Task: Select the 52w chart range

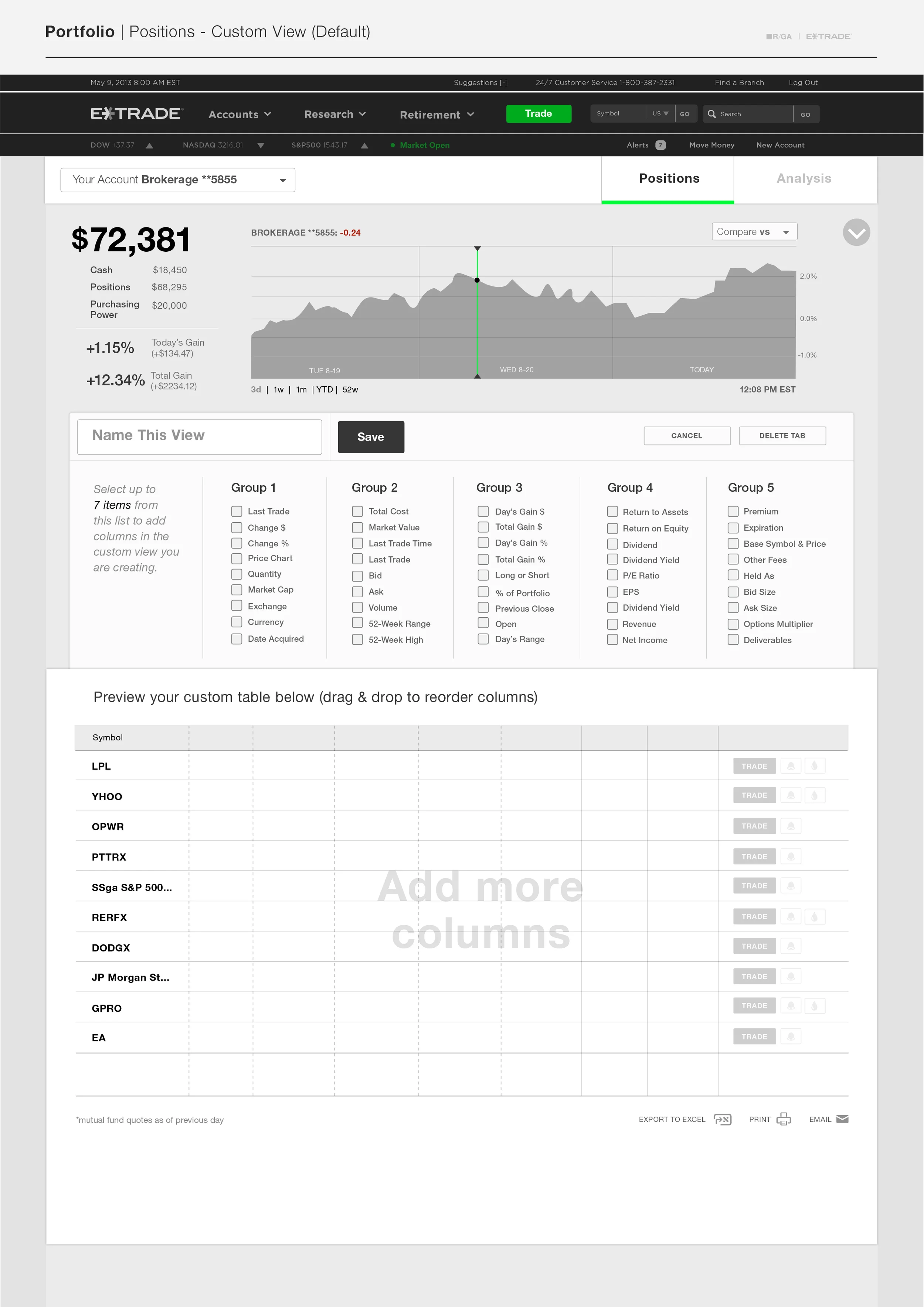Action: tap(350, 389)
